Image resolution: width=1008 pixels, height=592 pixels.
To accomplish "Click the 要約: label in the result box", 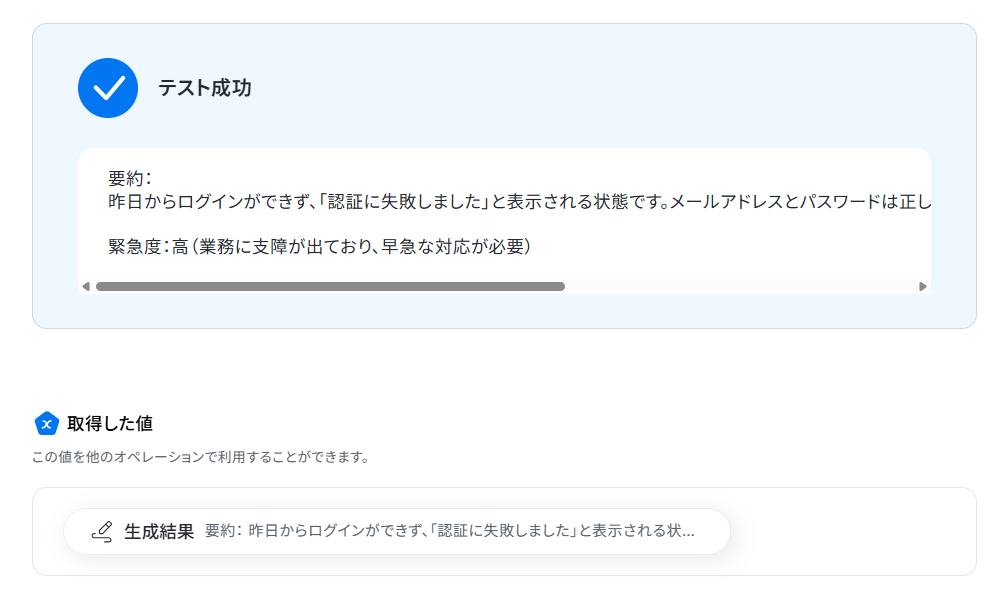I will click(x=130, y=178).
